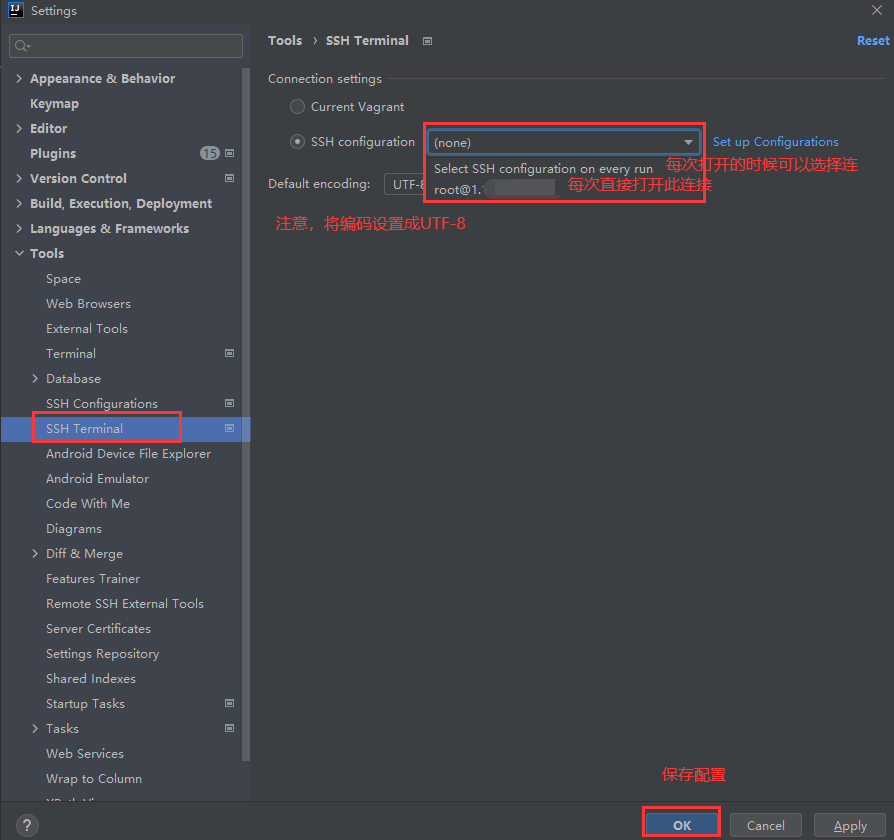Click the IntelliJ logo in the title bar

15,10
